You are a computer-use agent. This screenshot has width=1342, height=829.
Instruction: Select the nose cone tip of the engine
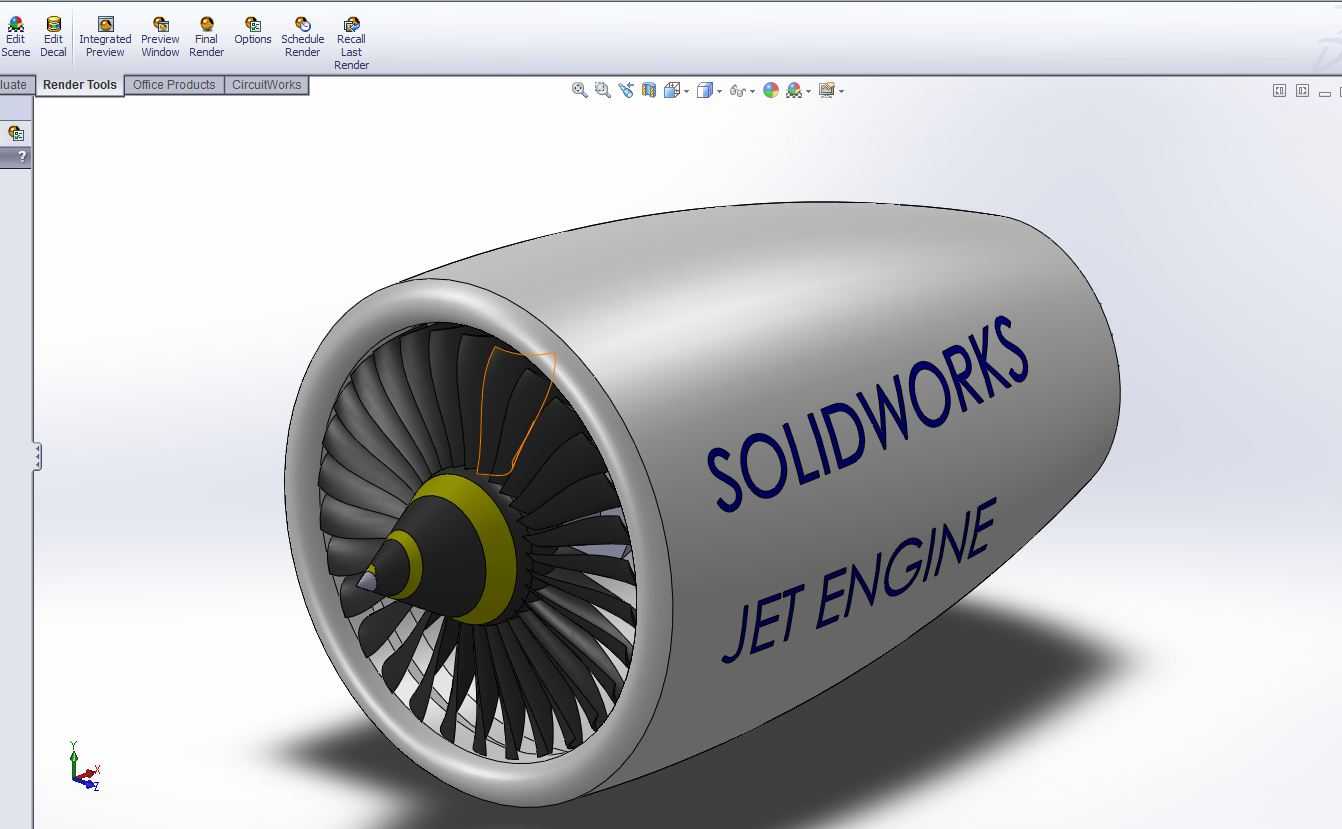click(x=366, y=581)
